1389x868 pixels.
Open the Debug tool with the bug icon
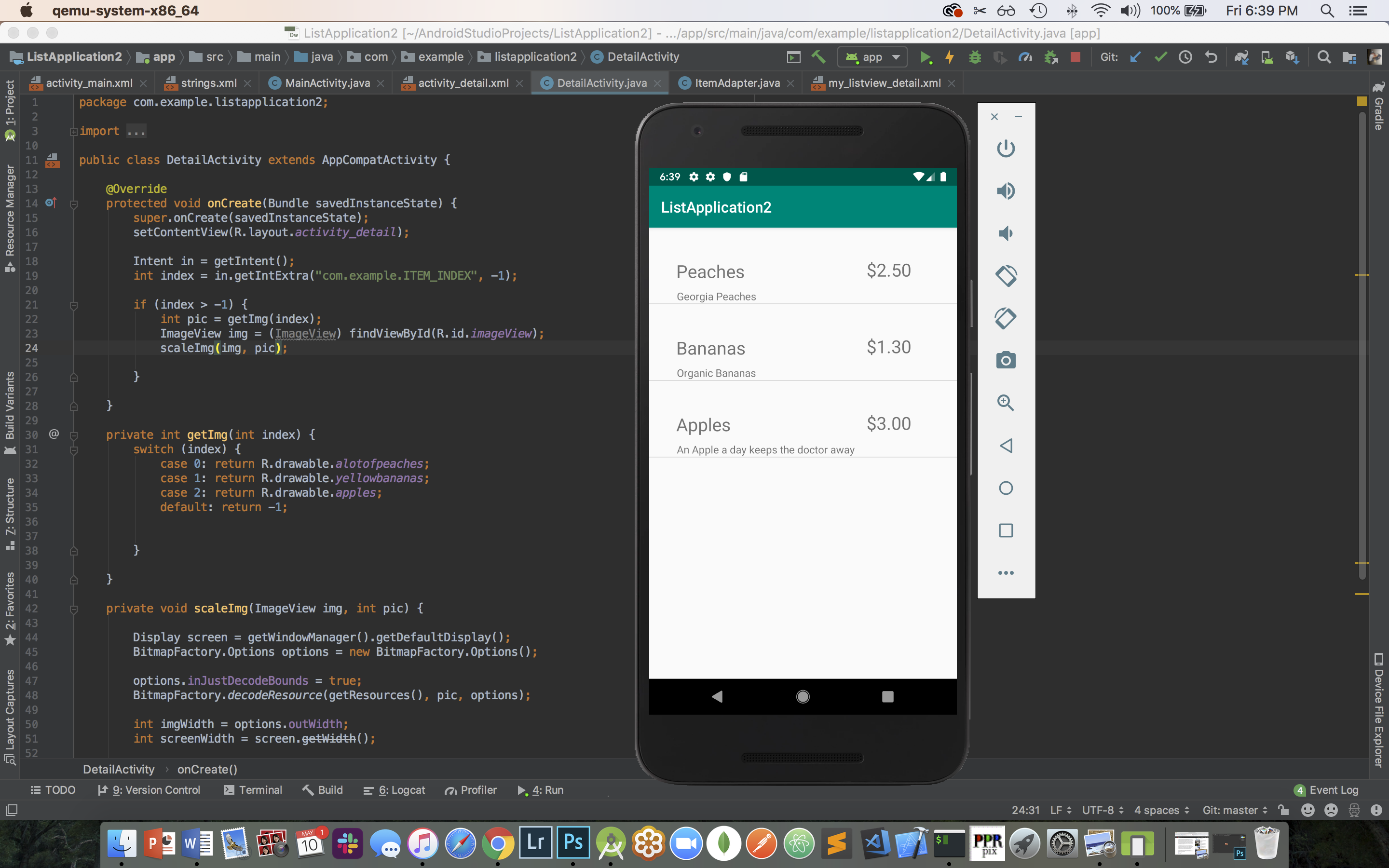coord(975,57)
